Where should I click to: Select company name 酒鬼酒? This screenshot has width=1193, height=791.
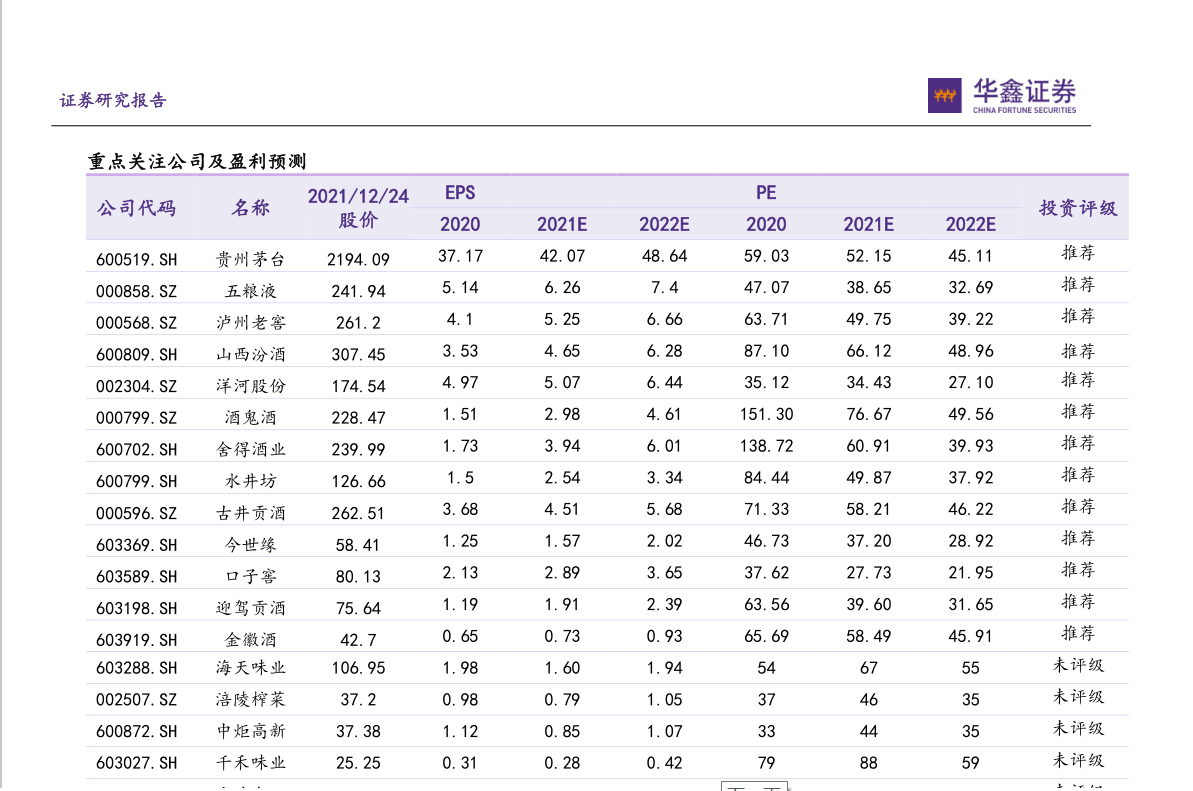(250, 418)
